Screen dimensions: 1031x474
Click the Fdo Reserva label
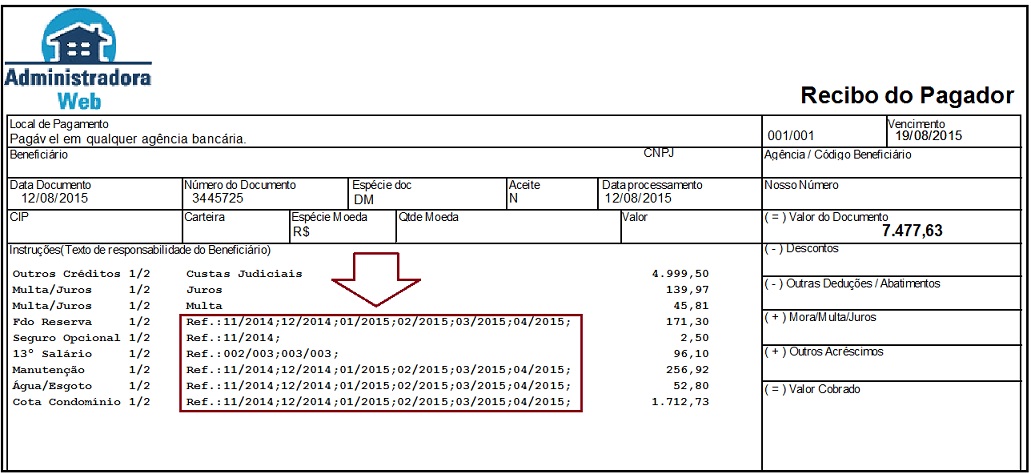click(x=52, y=322)
